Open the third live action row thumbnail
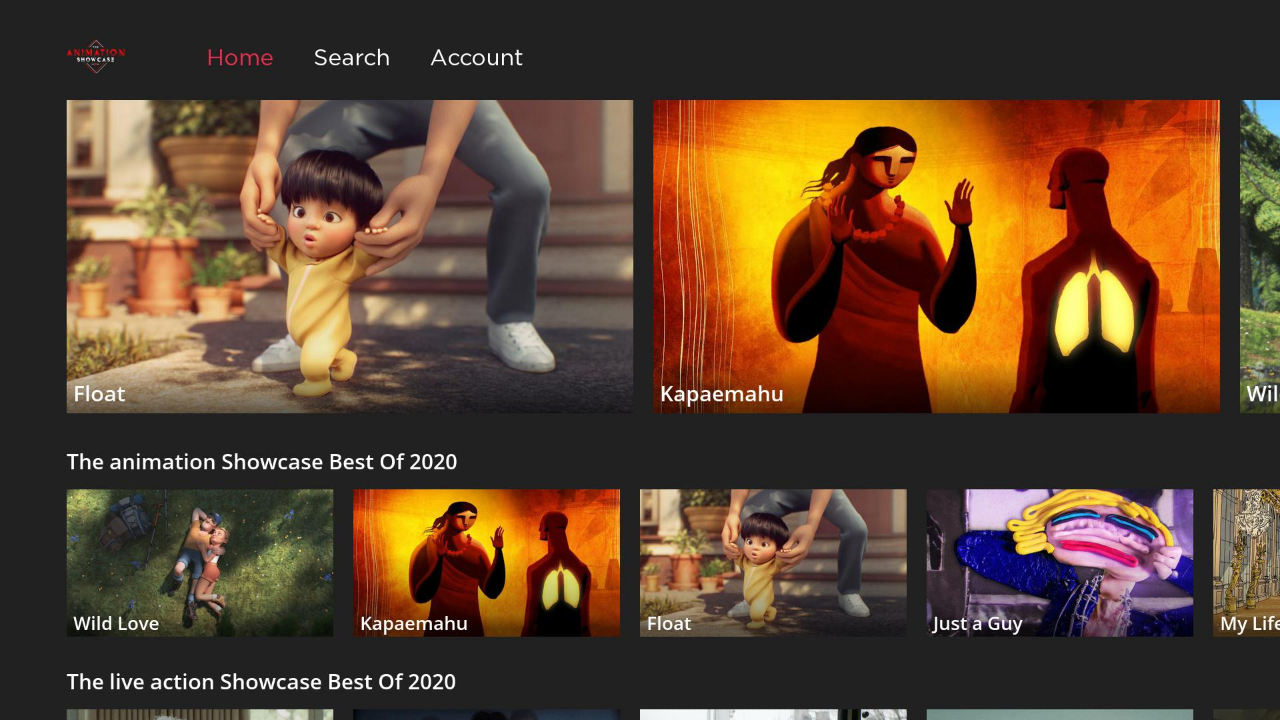The width and height of the screenshot is (1280, 720). (x=773, y=714)
